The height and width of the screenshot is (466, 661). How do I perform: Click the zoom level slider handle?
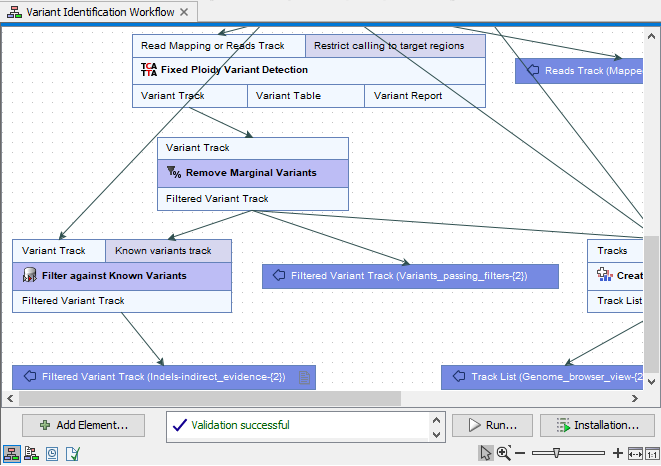coord(556,453)
